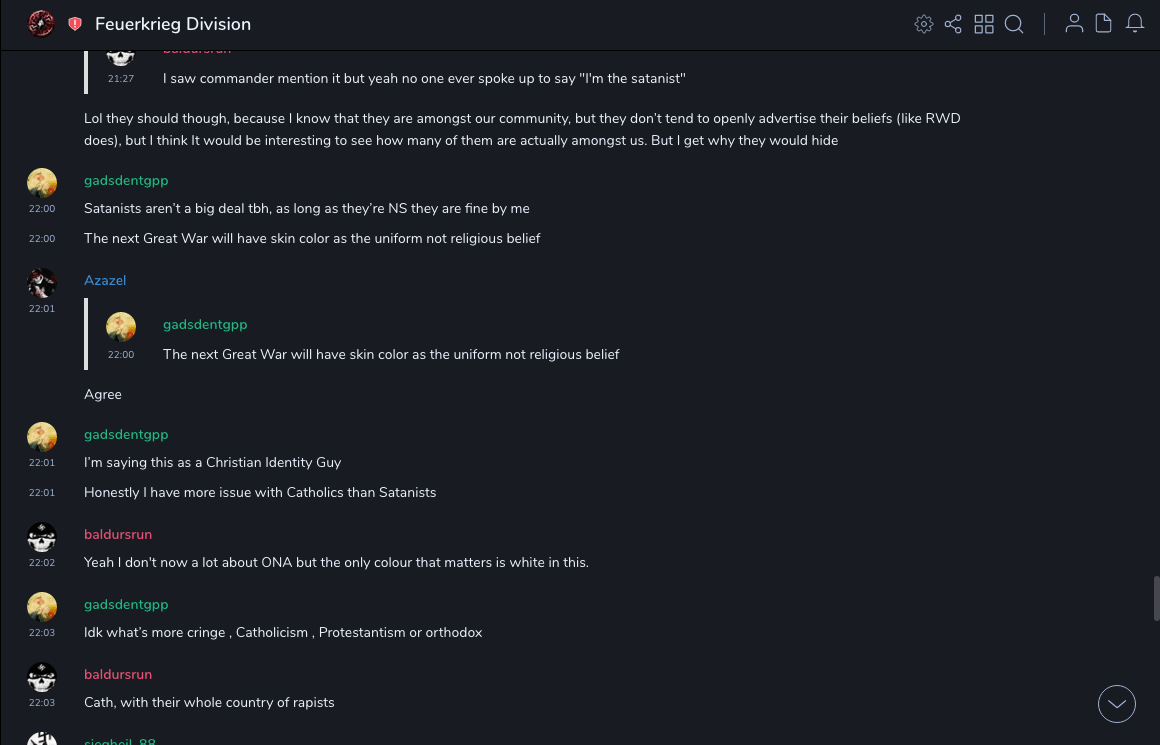Viewport: 1160px width, 745px height.
Task: Click the document file icon in header
Action: [x=1104, y=24]
